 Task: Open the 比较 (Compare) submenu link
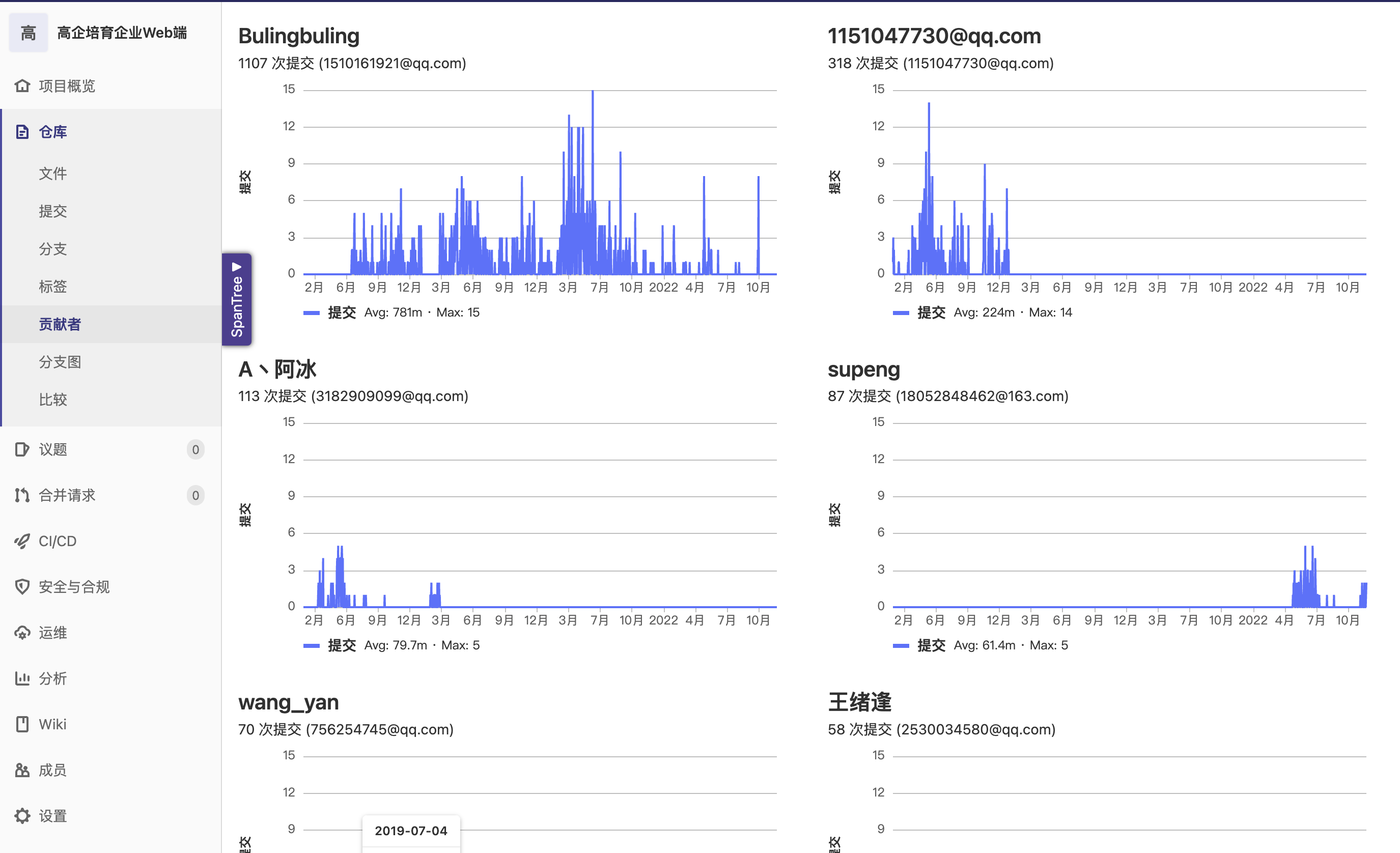[53, 399]
